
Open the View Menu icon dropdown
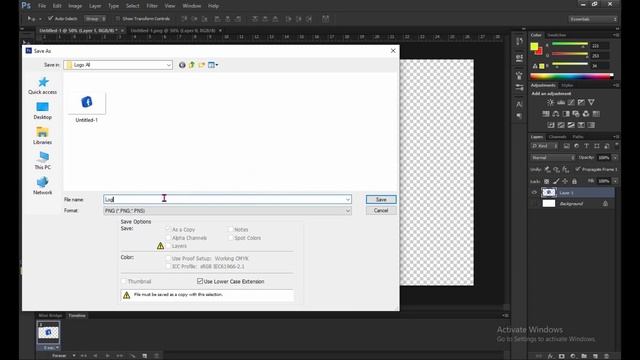click(213, 65)
